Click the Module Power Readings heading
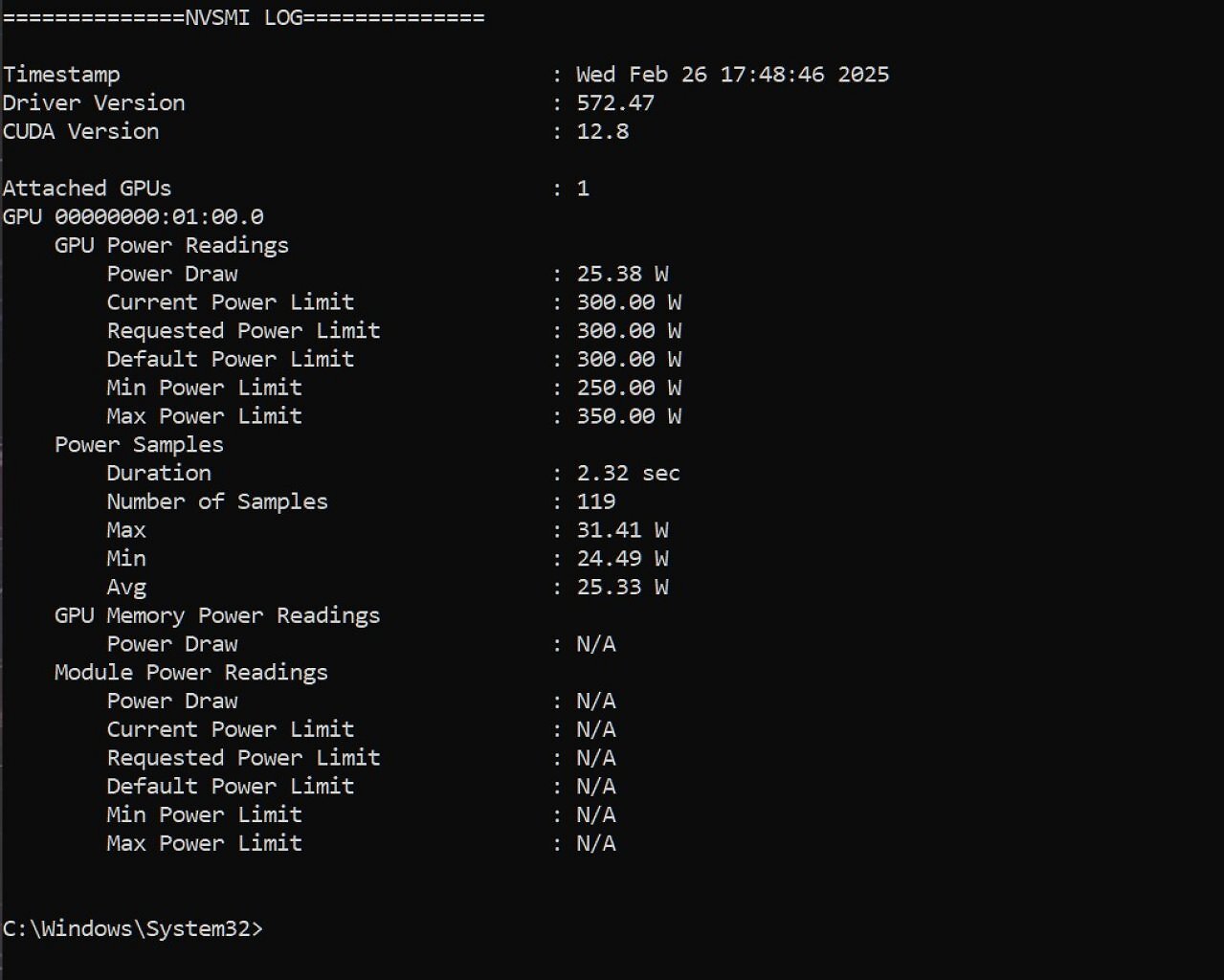 point(191,673)
